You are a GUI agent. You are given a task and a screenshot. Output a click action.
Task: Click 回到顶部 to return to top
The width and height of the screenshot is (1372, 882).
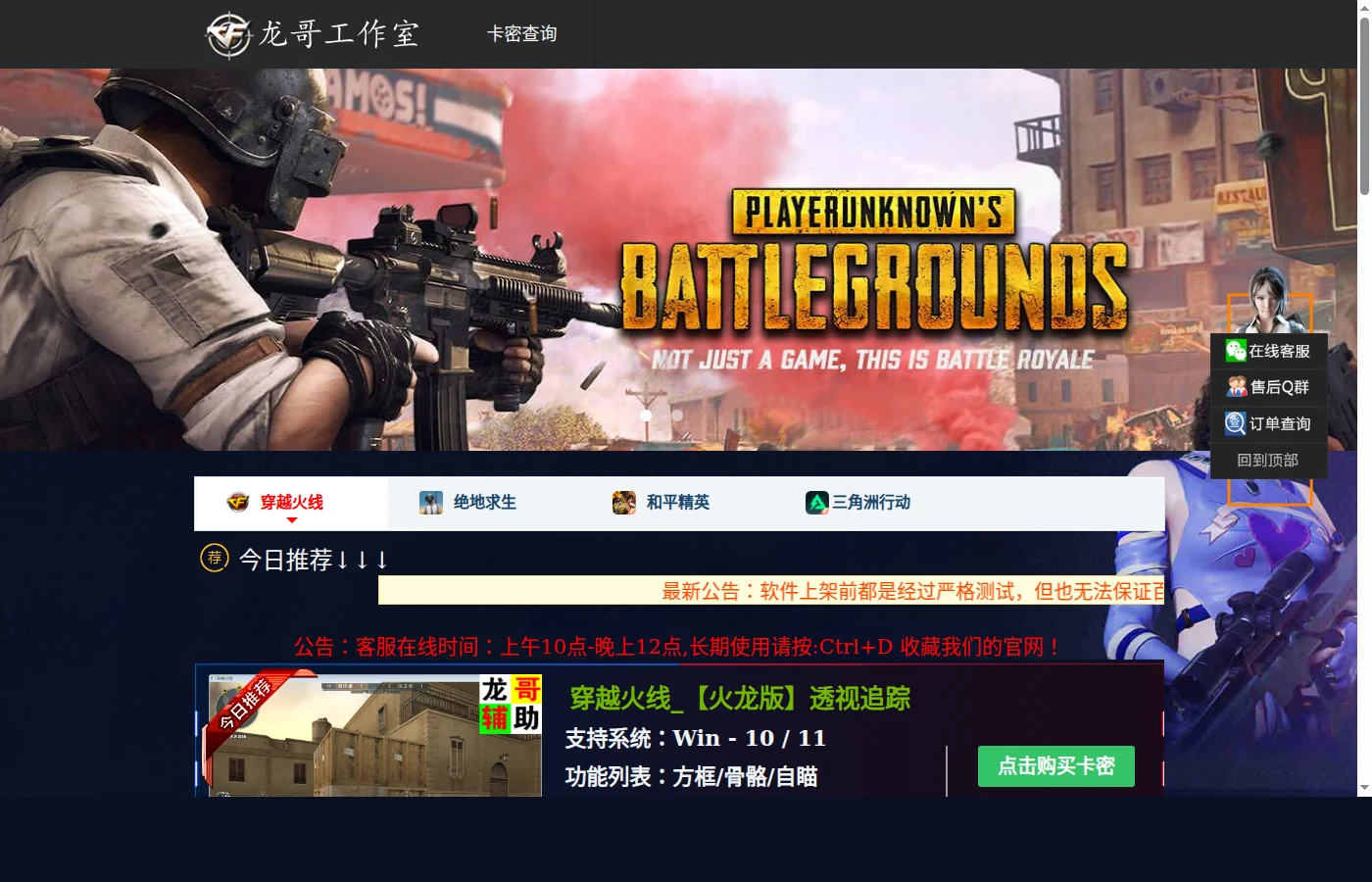pos(1268,460)
